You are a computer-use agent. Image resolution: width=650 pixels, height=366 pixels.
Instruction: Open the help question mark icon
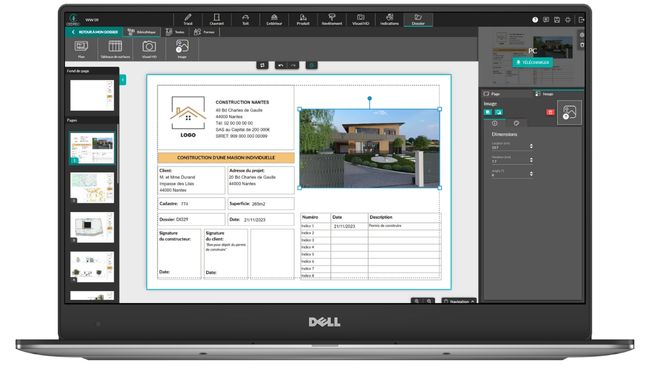tap(535, 20)
